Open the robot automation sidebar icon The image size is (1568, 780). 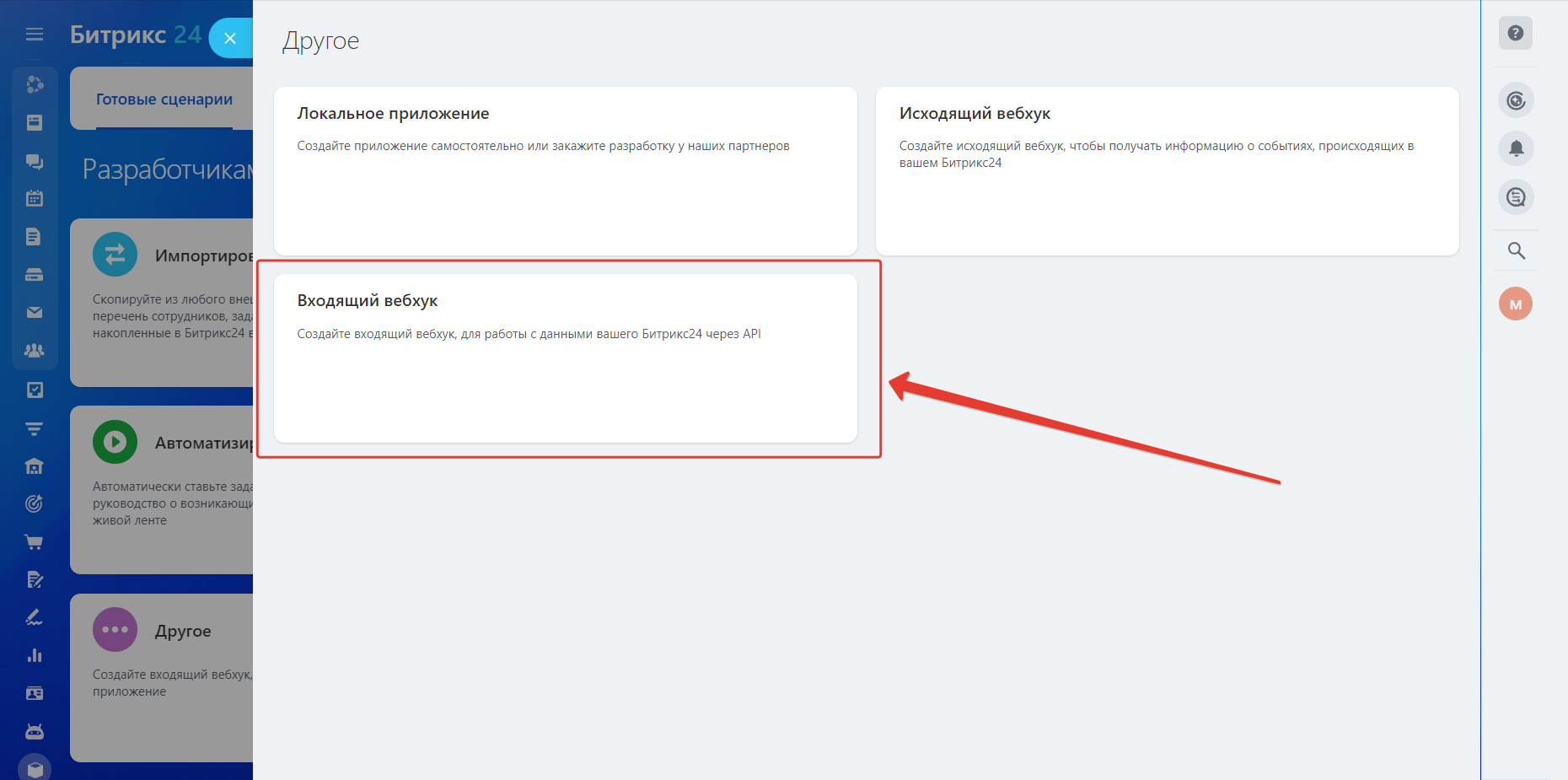pyautogui.click(x=35, y=731)
